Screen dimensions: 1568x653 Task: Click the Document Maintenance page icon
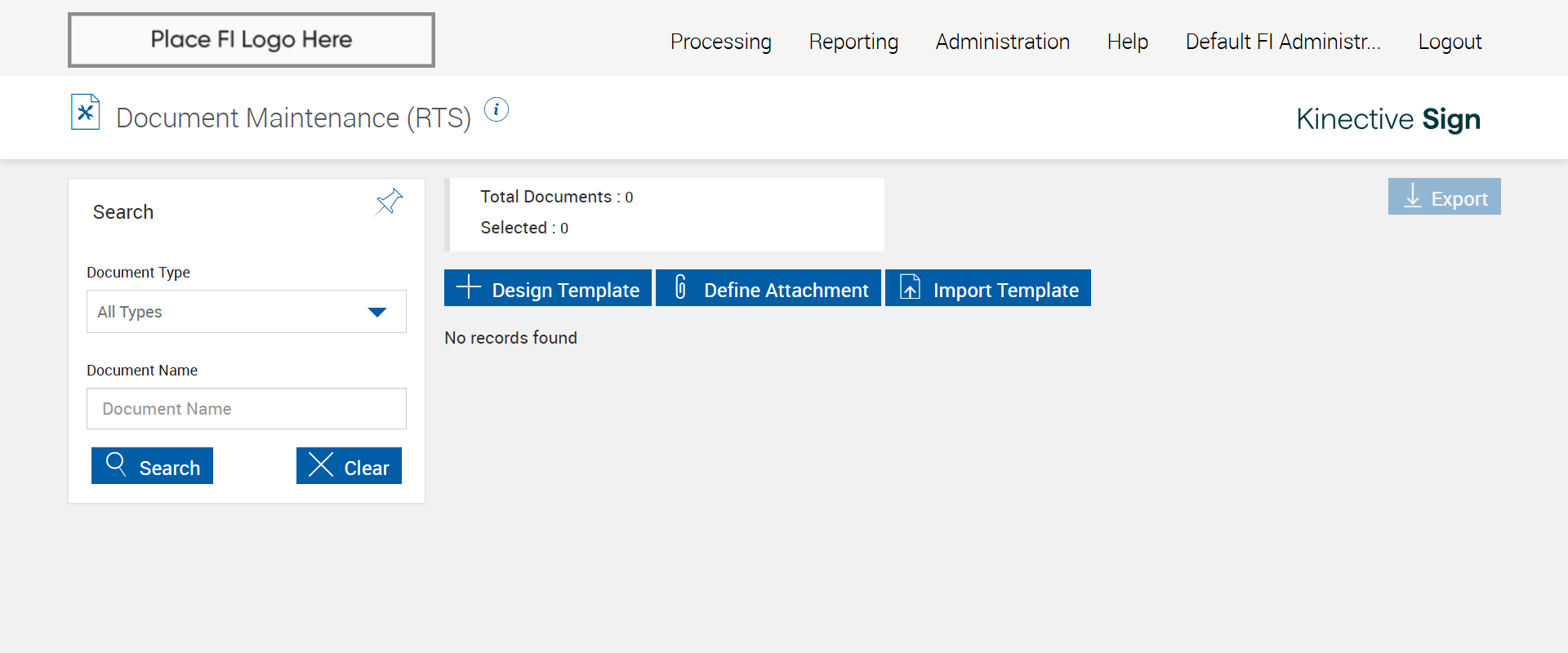click(86, 113)
